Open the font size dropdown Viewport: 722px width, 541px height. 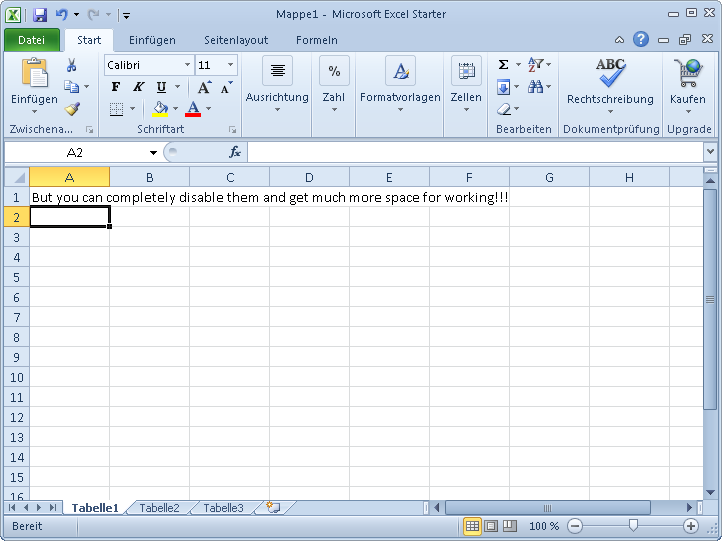click(230, 65)
